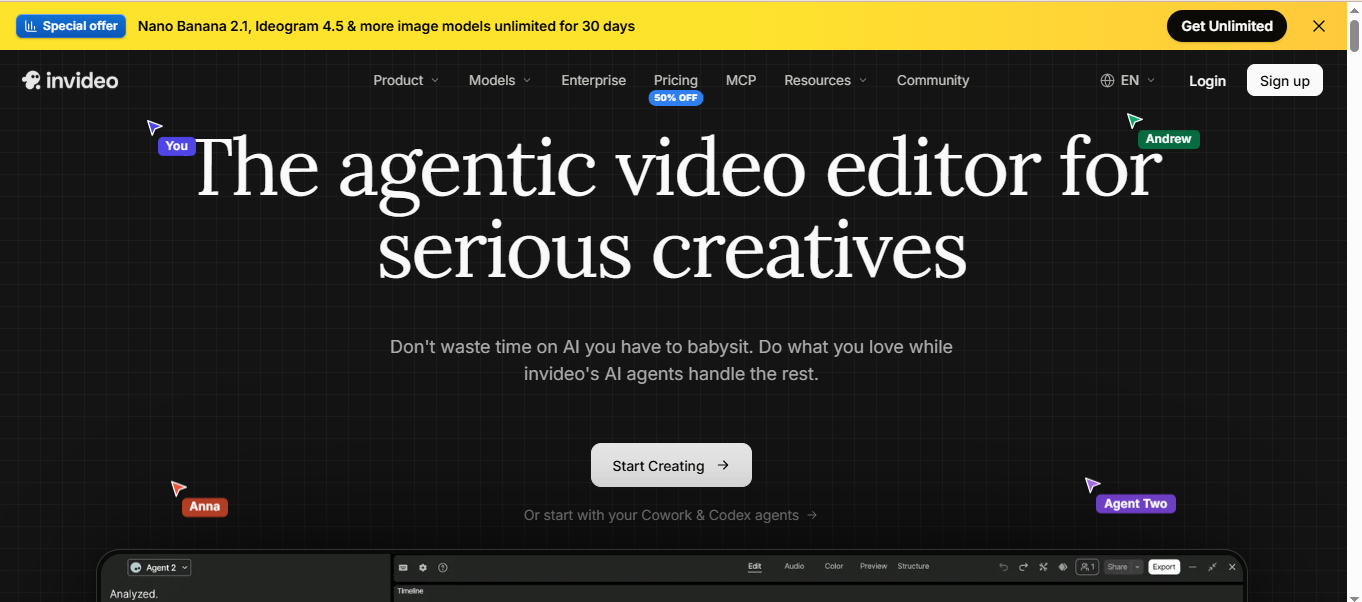Switch to the Audio tab in editor
The height and width of the screenshot is (602, 1362).
[x=794, y=566]
